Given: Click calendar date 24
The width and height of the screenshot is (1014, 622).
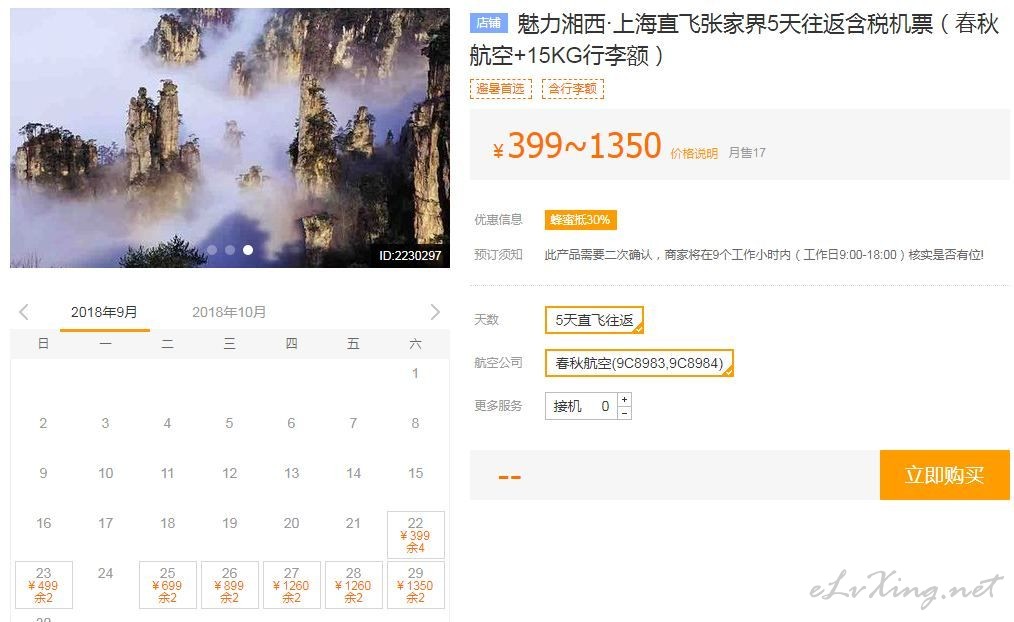Looking at the screenshot, I should 105,573.
